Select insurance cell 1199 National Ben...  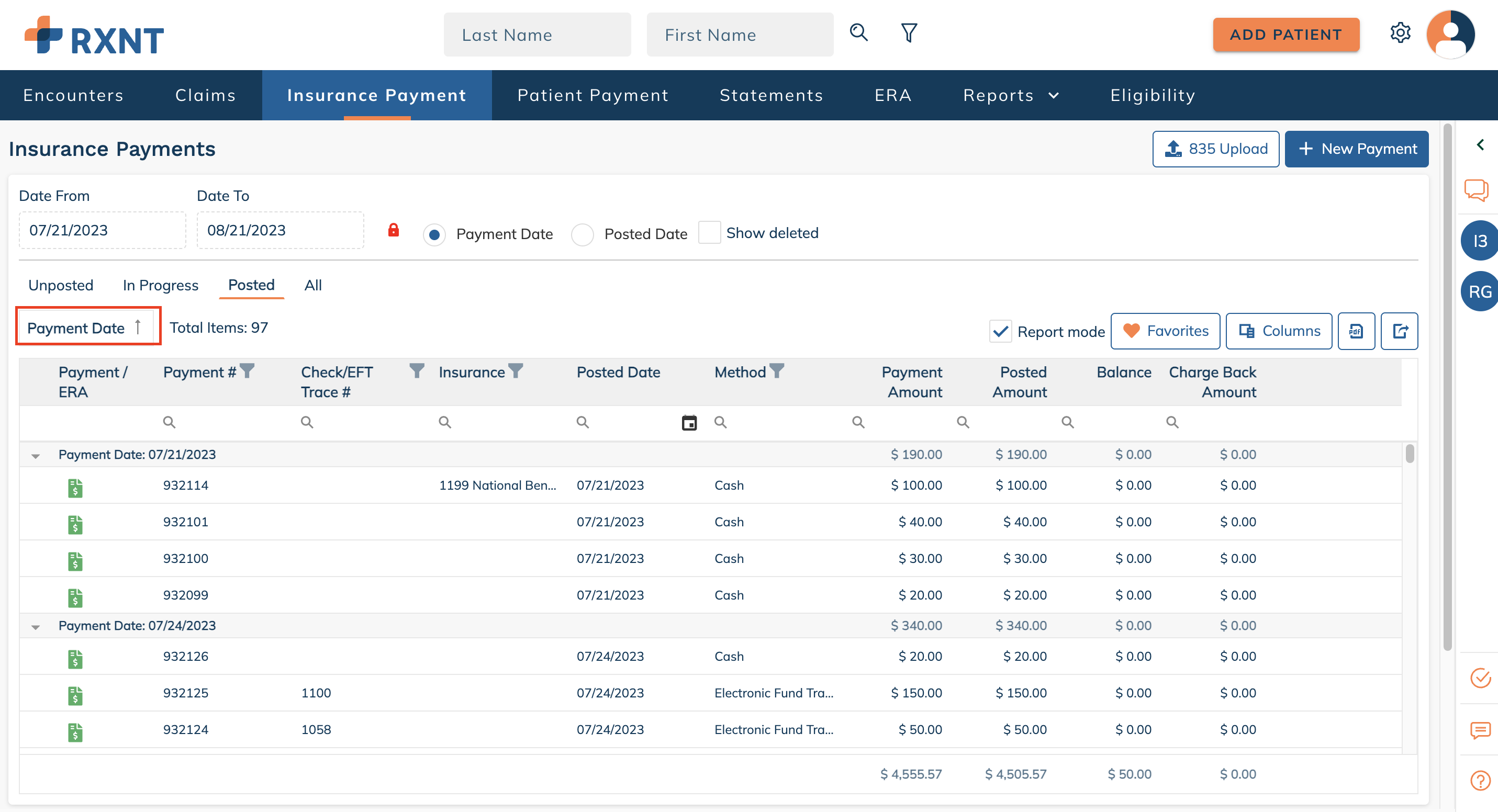pyautogui.click(x=497, y=486)
